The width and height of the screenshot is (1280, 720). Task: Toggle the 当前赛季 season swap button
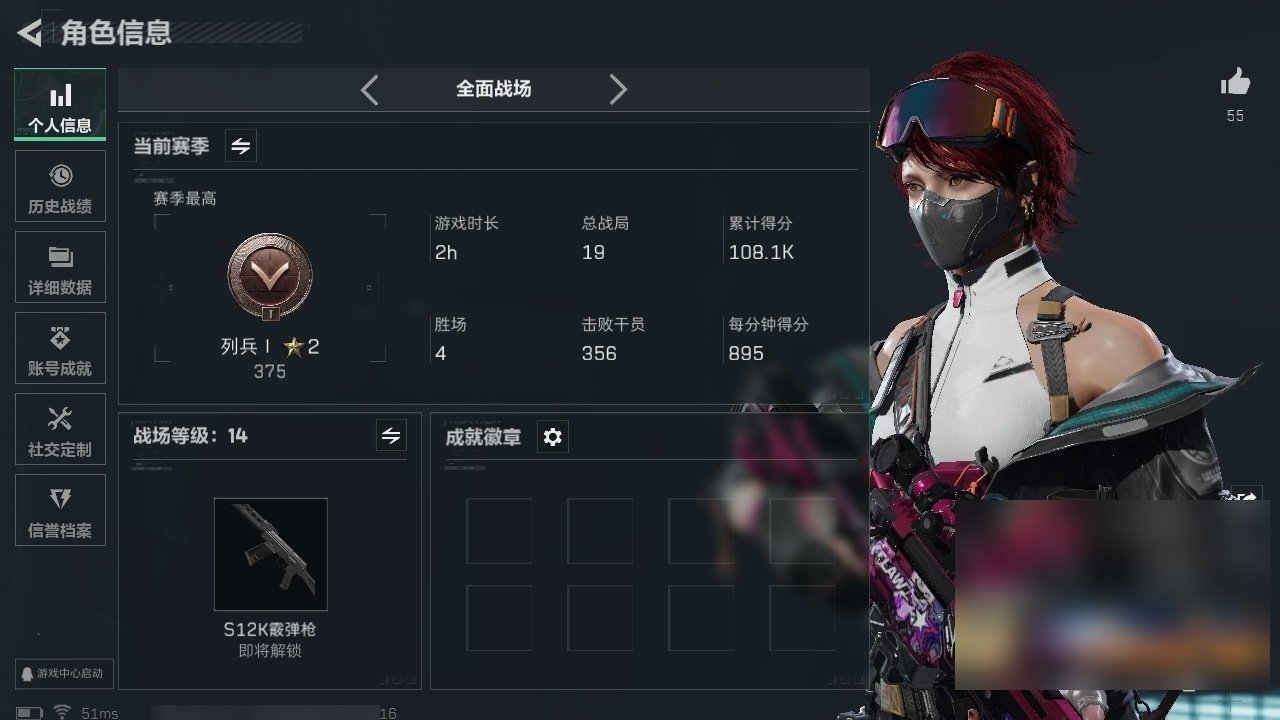click(241, 146)
